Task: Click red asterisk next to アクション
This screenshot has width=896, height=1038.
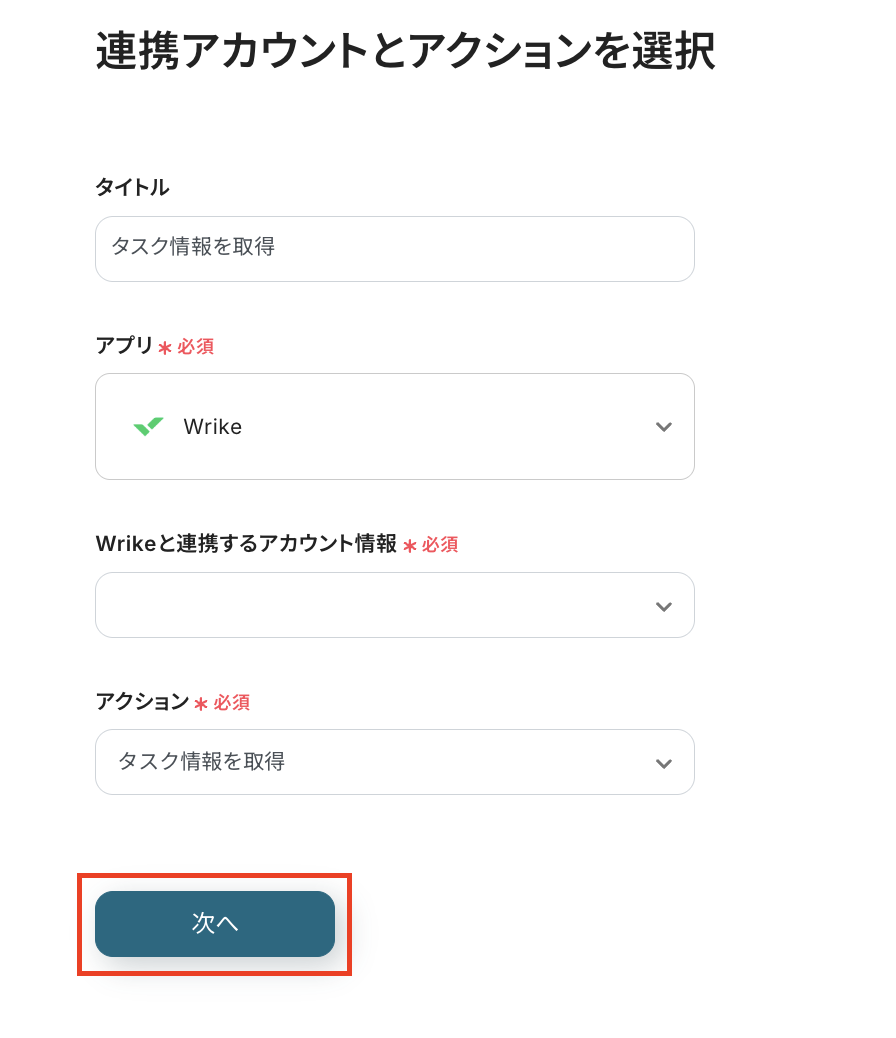Action: (201, 704)
